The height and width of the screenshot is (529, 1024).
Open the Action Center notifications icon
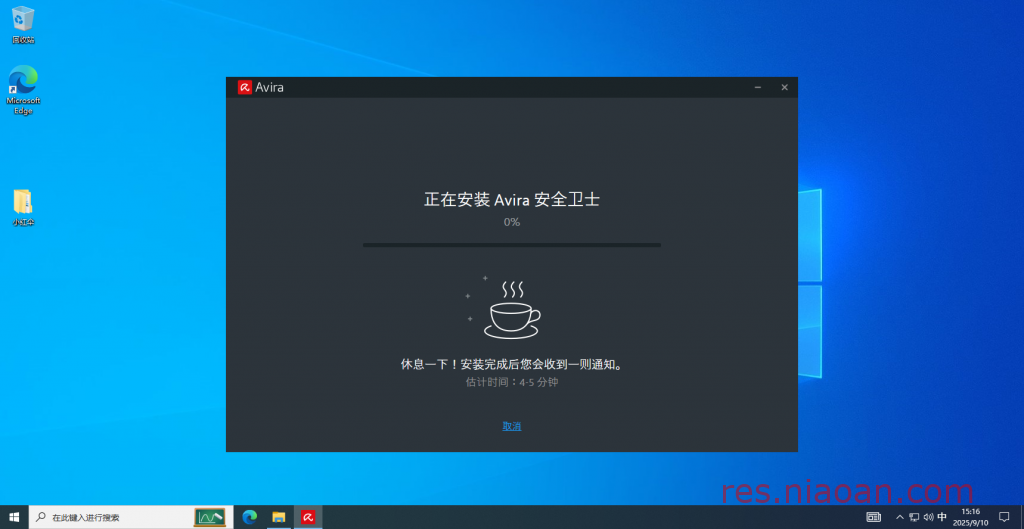click(1004, 517)
